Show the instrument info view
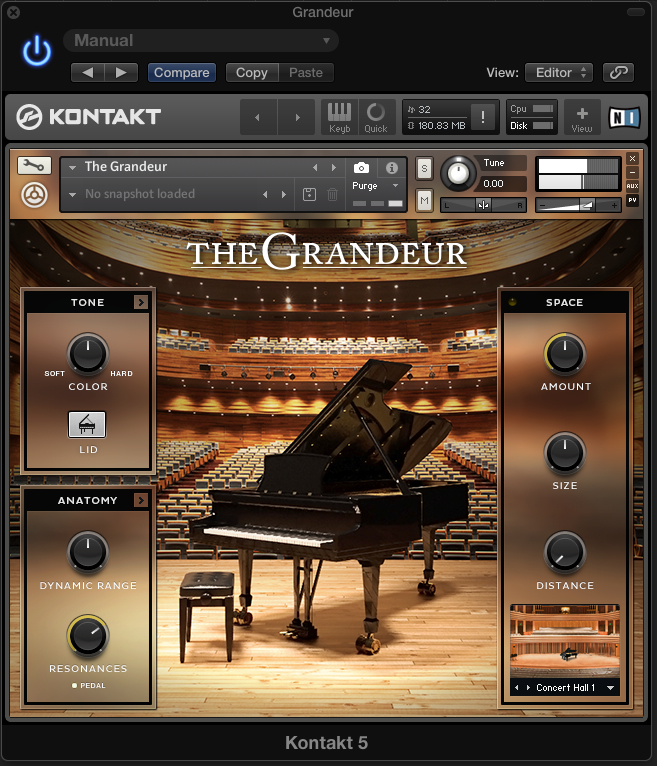The width and height of the screenshot is (657, 766). pyautogui.click(x=392, y=168)
